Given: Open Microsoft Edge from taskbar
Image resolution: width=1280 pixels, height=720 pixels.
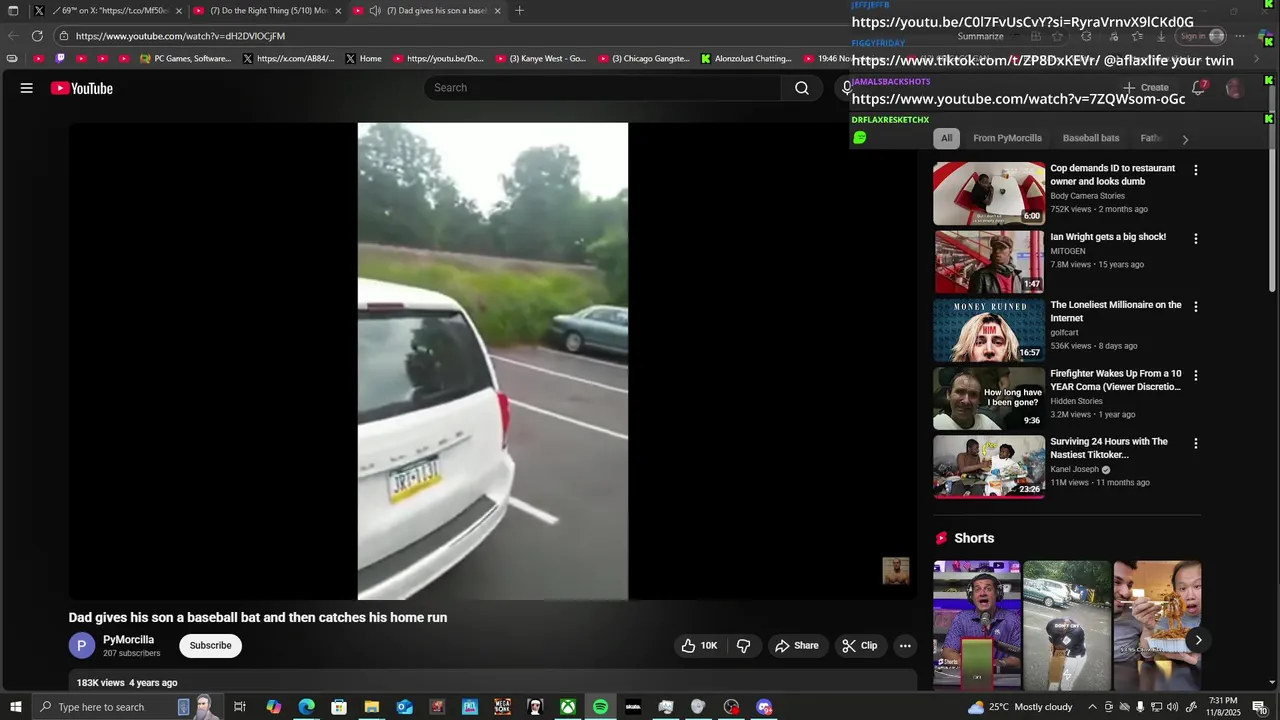Looking at the screenshot, I should click(306, 707).
